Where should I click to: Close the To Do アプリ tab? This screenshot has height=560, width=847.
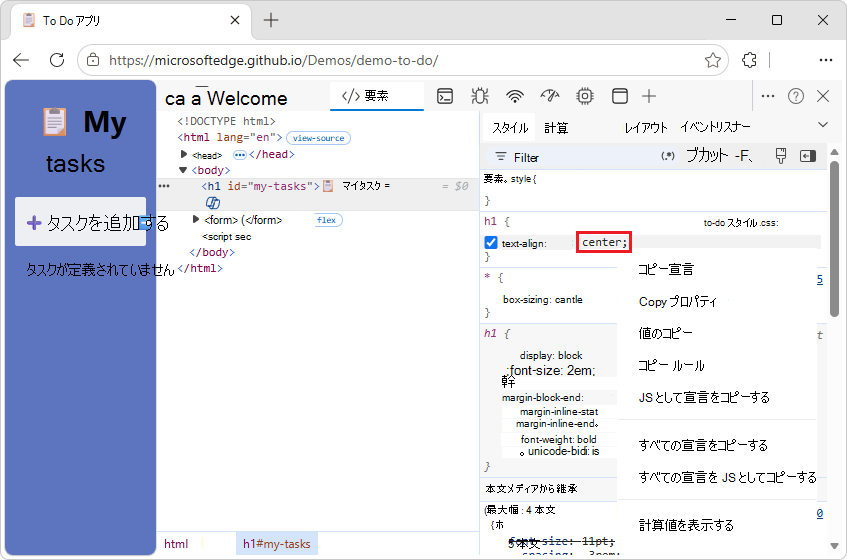pyautogui.click(x=235, y=21)
